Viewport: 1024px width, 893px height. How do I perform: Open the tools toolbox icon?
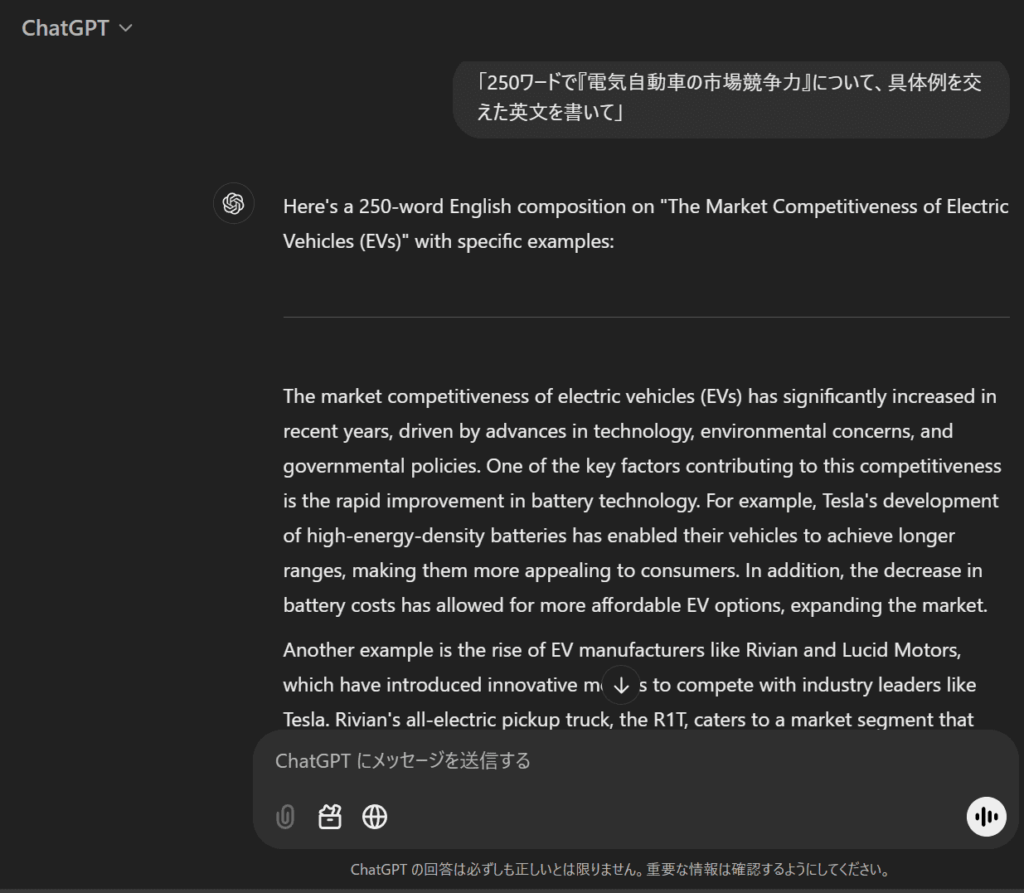(x=330, y=817)
